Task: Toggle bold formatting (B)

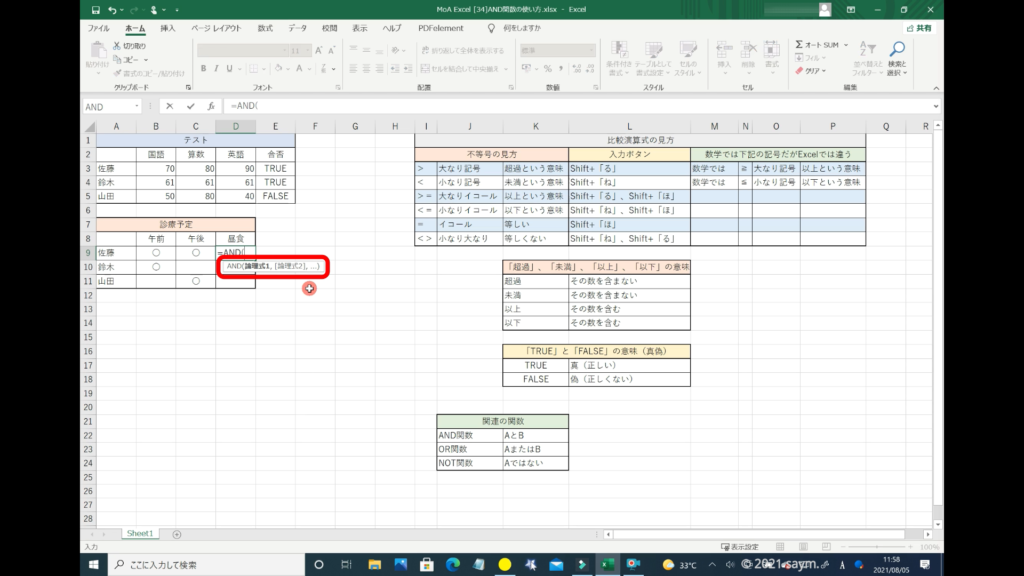Action: point(203,69)
